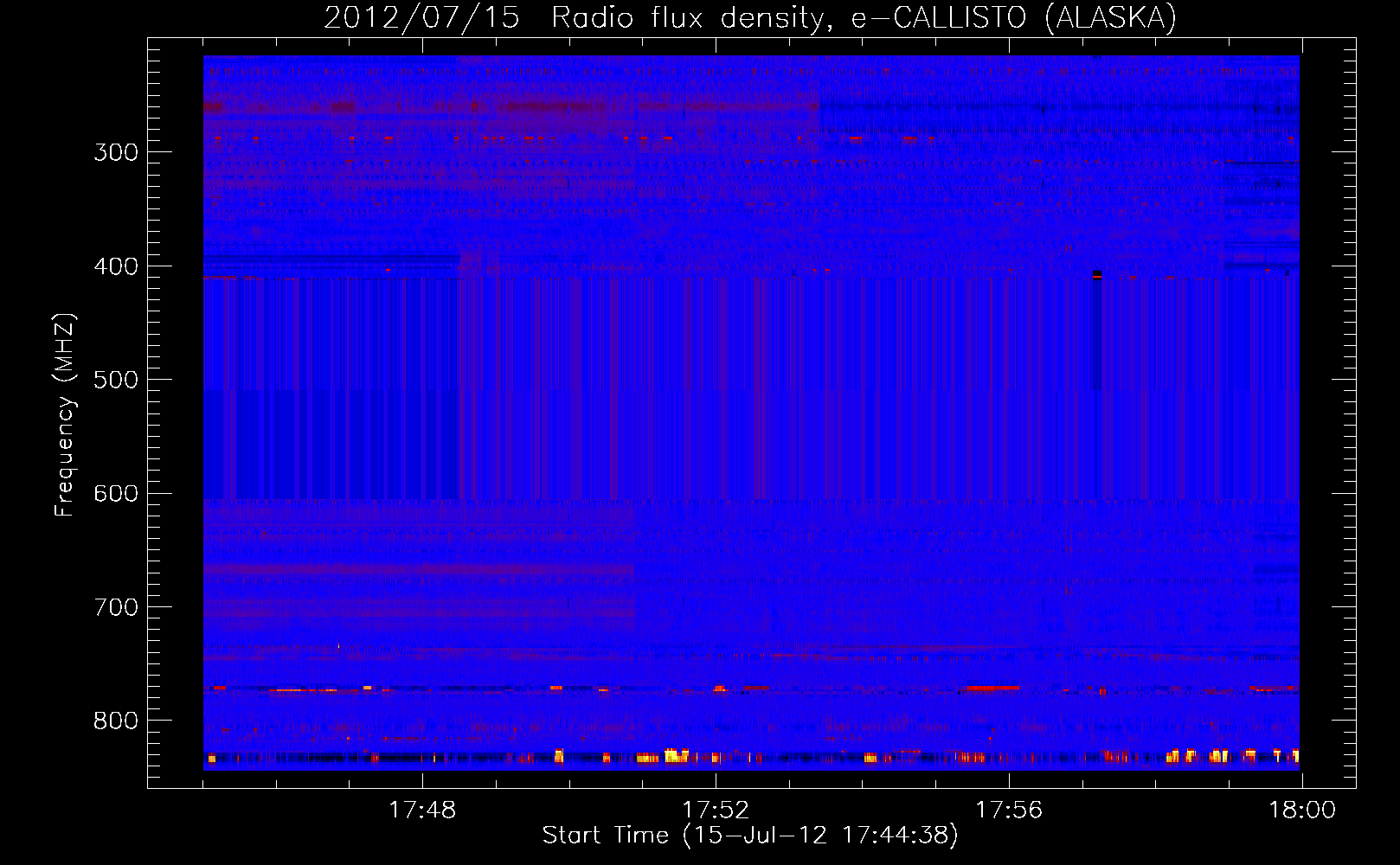The height and width of the screenshot is (865, 1400).
Task: Click the 'Start Time (15-Jul-12 17:44:38)' label
Action: click(x=750, y=836)
